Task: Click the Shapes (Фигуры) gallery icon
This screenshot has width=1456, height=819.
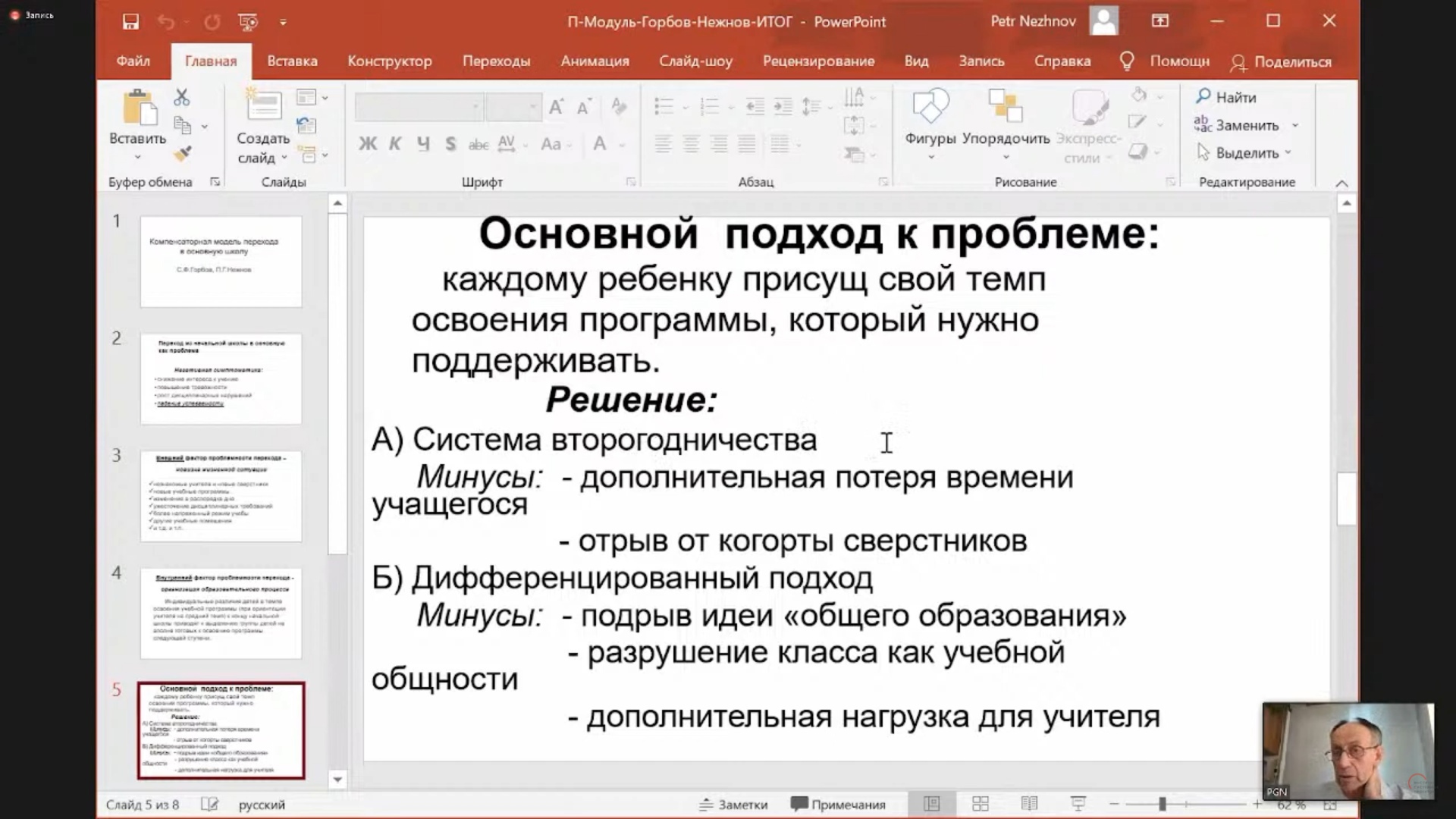Action: pos(930,107)
